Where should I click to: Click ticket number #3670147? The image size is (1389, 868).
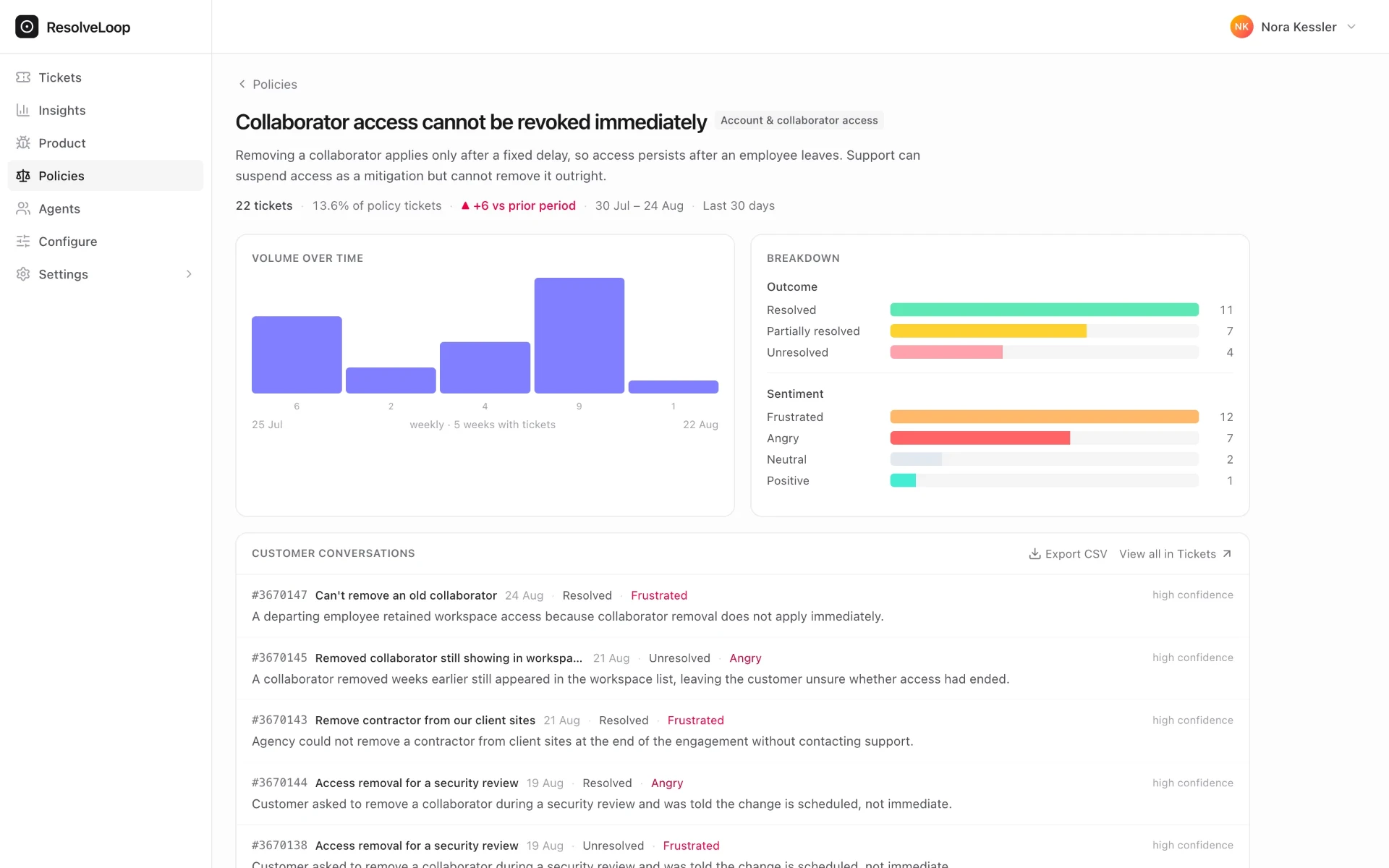tap(279, 595)
